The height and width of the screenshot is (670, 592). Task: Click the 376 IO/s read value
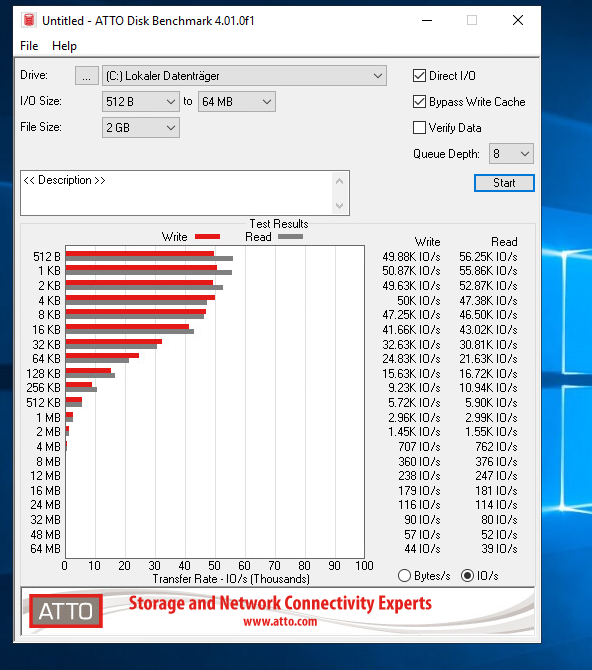[496, 462]
